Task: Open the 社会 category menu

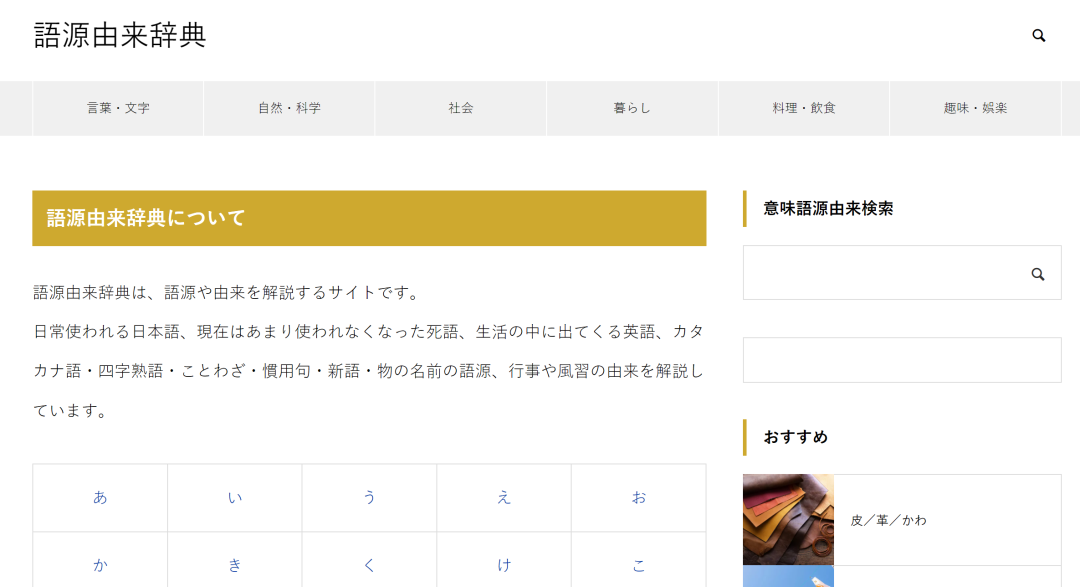Action: coord(461,108)
